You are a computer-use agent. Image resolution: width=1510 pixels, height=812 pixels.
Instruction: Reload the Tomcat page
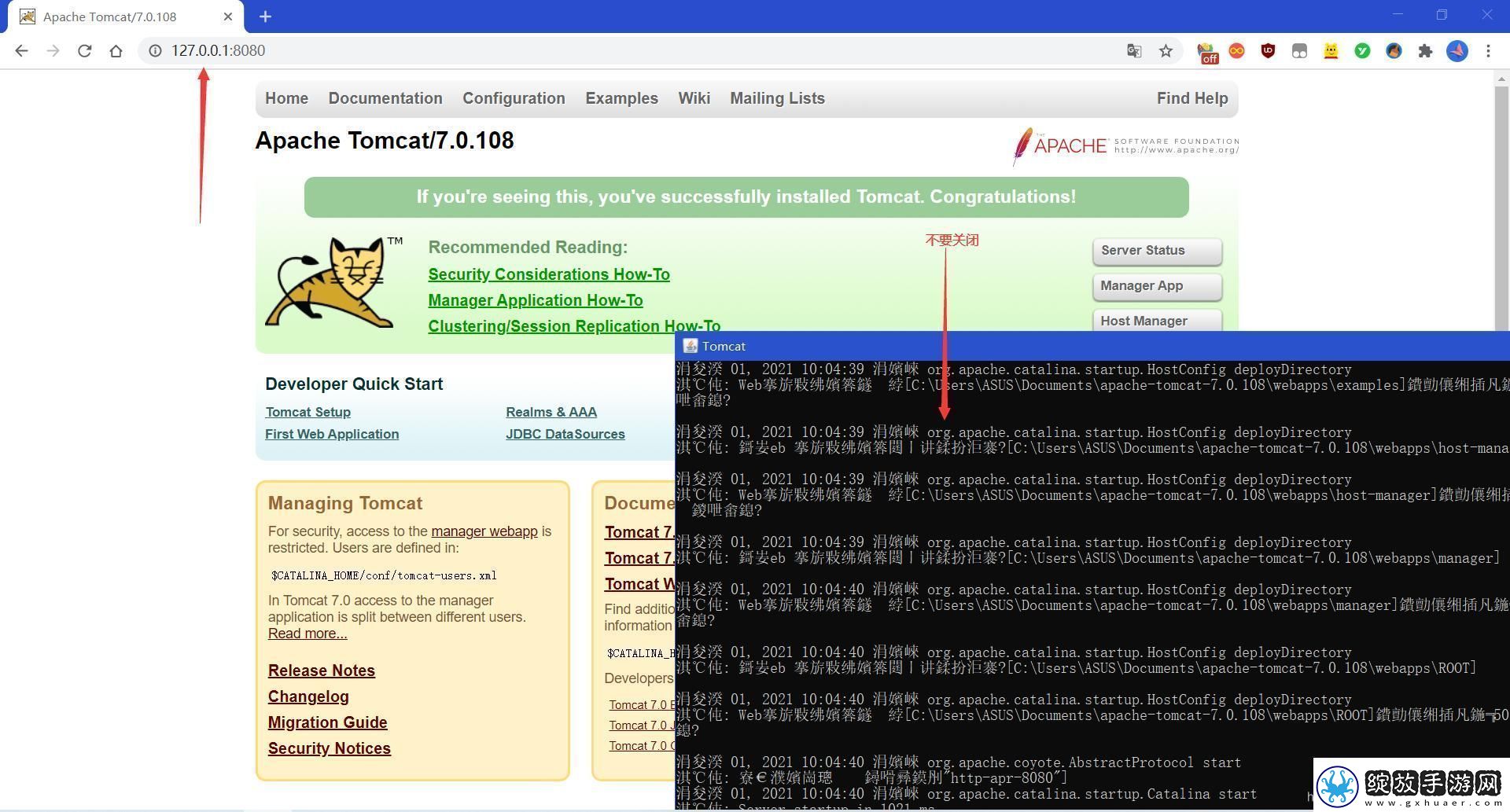pyautogui.click(x=84, y=51)
